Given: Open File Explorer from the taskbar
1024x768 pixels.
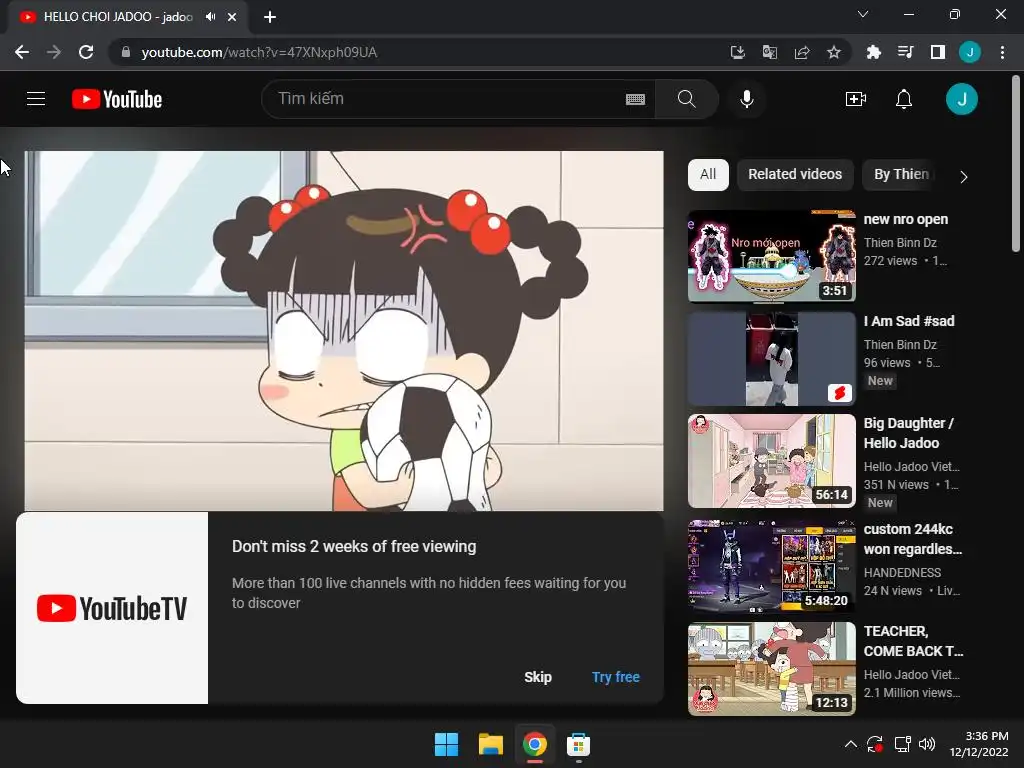Looking at the screenshot, I should coord(490,744).
